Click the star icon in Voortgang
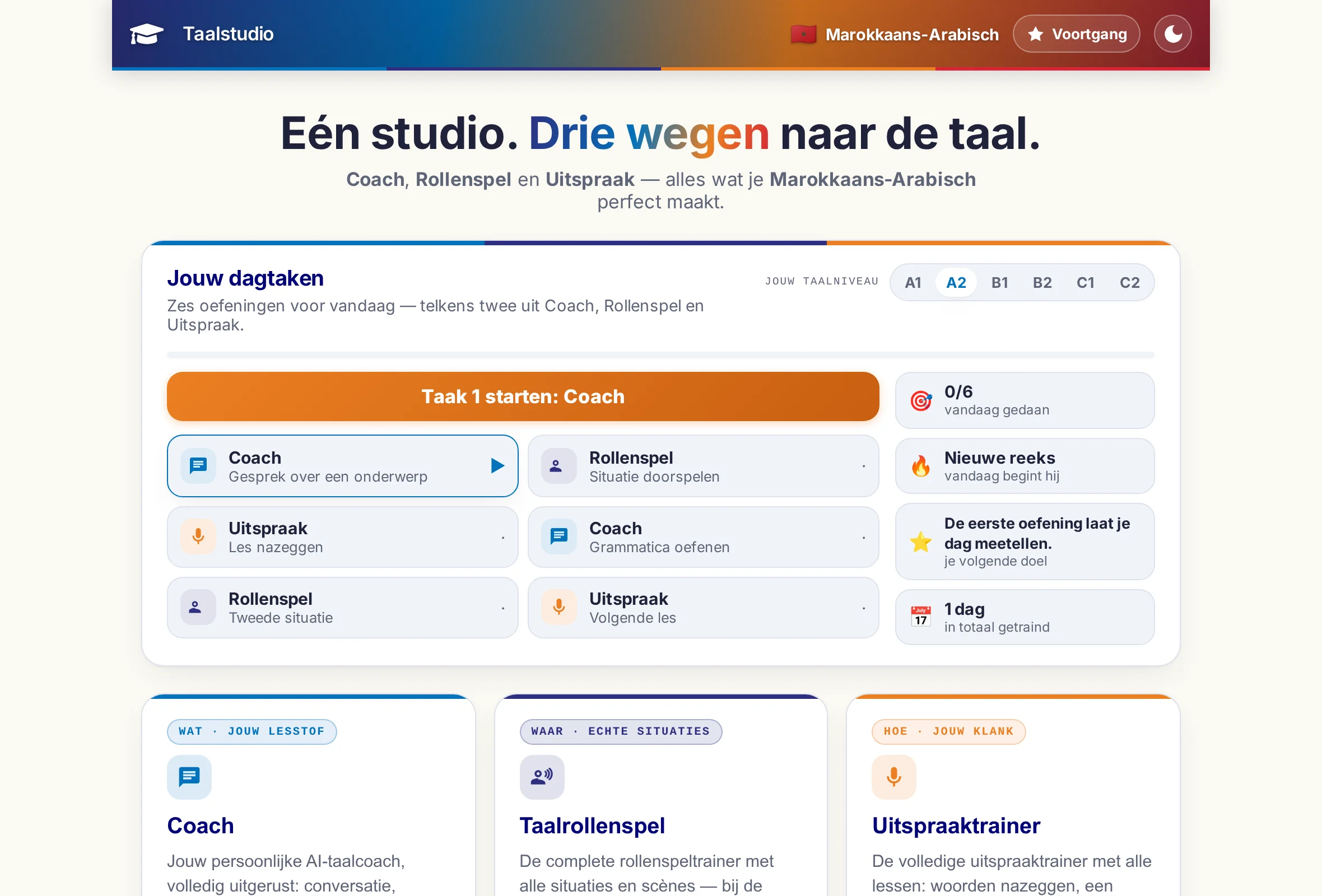The width and height of the screenshot is (1322, 896). coord(1035,34)
